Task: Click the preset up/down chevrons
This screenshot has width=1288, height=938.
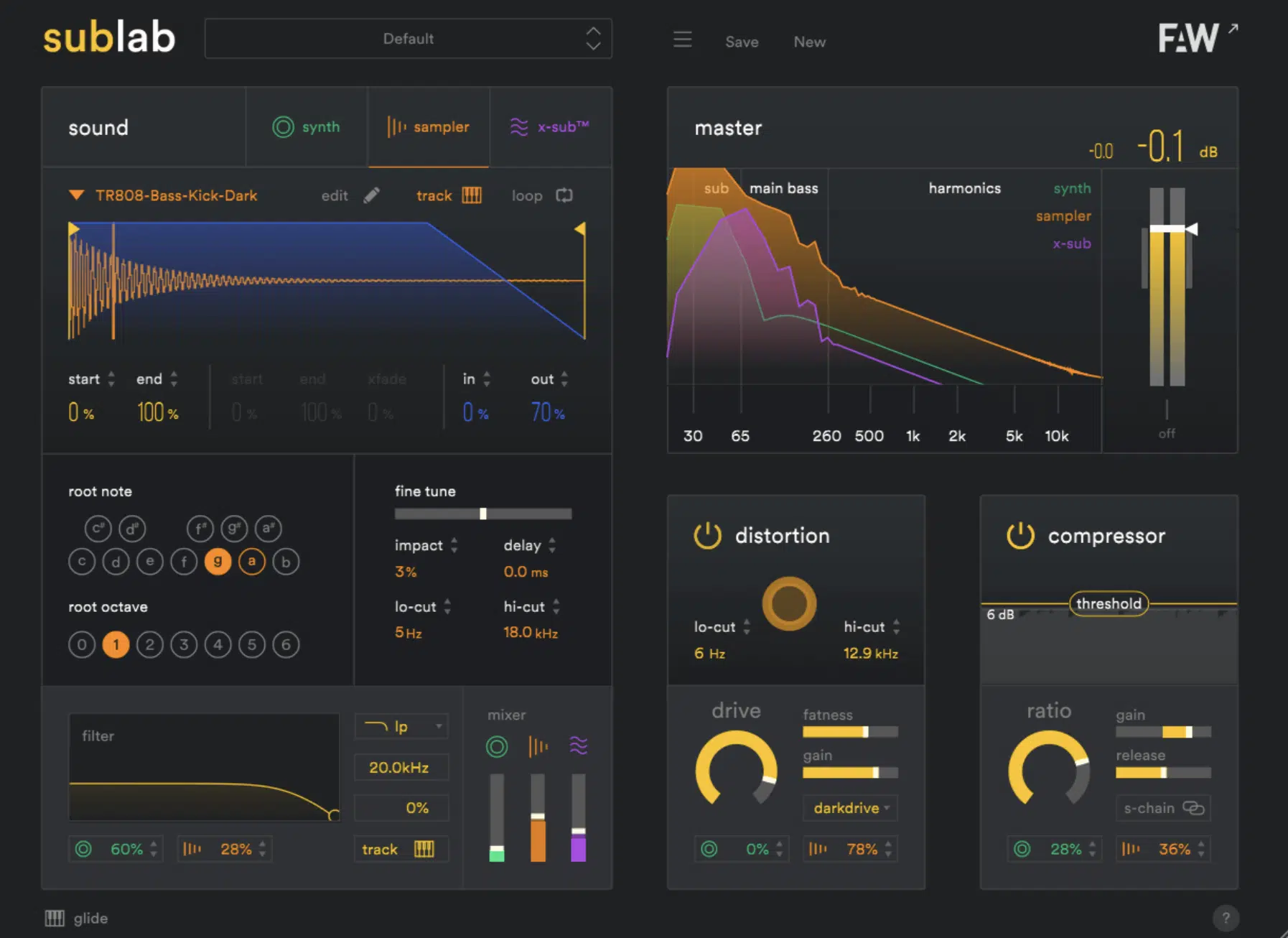Action: pyautogui.click(x=593, y=39)
